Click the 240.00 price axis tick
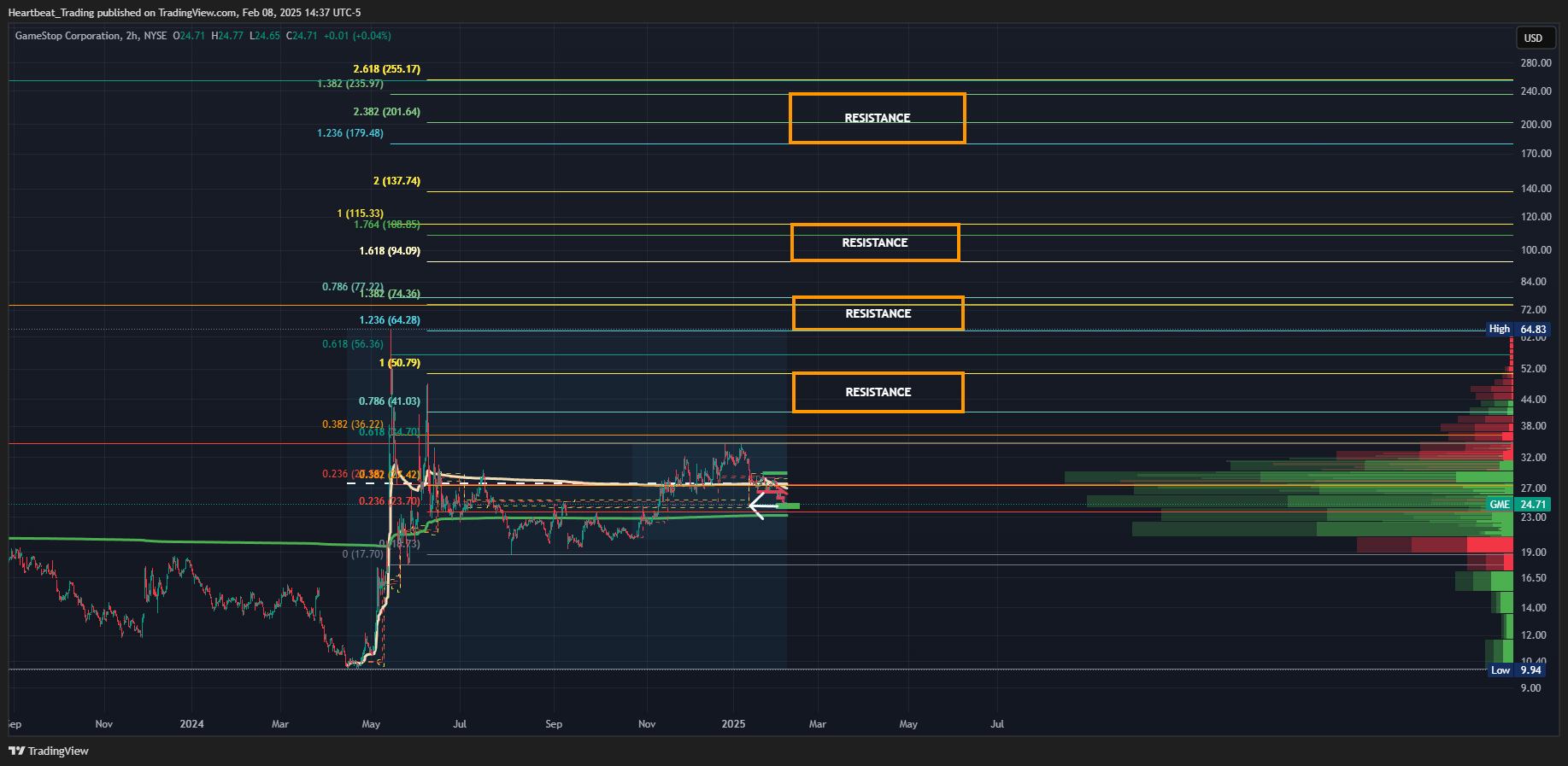The height and width of the screenshot is (766, 1568). [x=1536, y=91]
